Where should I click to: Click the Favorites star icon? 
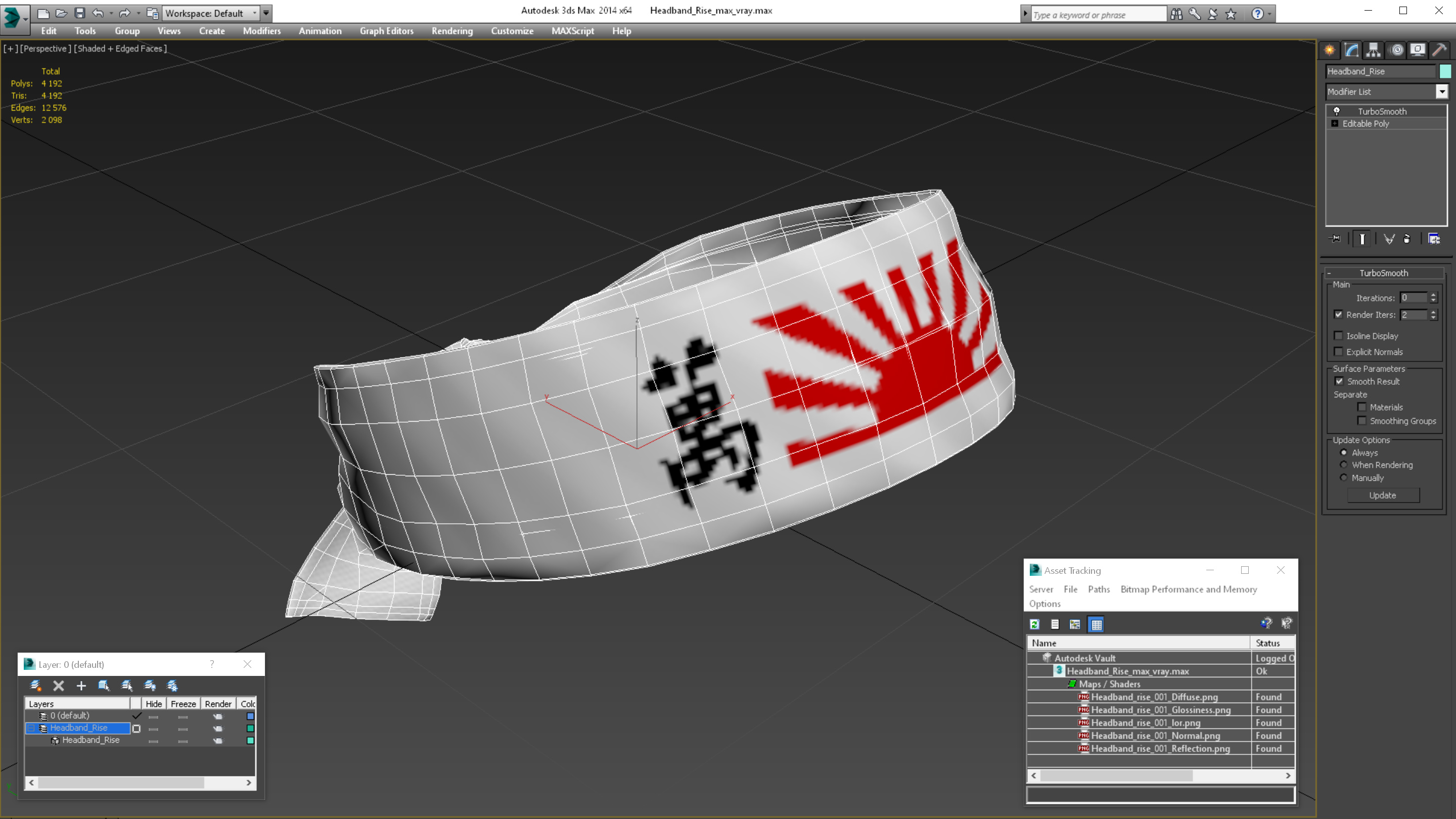click(1231, 14)
